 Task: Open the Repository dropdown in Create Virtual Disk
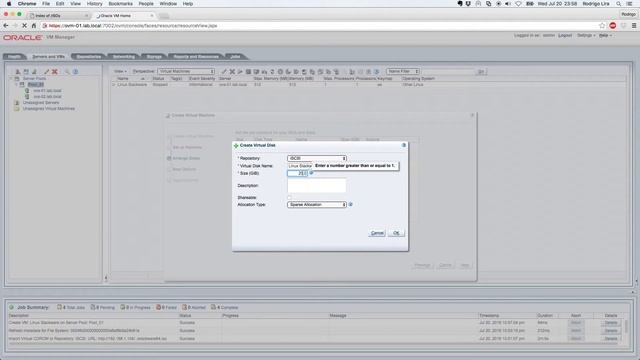(x=317, y=158)
